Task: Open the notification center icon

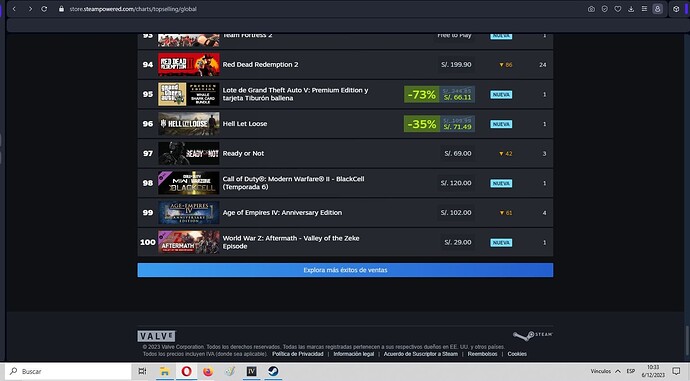Action: pyautogui.click(x=676, y=371)
